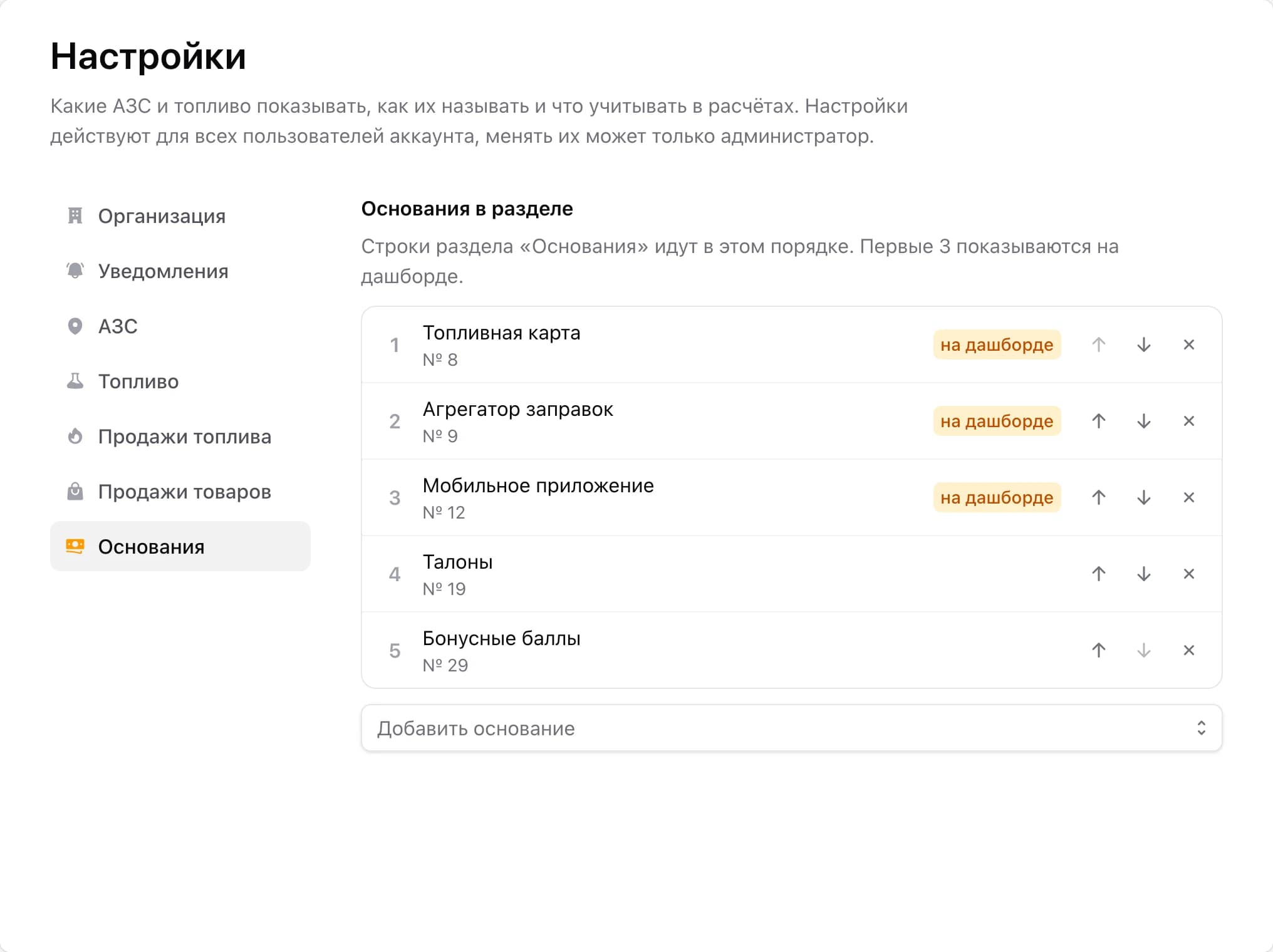The height and width of the screenshot is (952, 1273).
Task: Move Бонусные баллы up
Action: (1099, 650)
